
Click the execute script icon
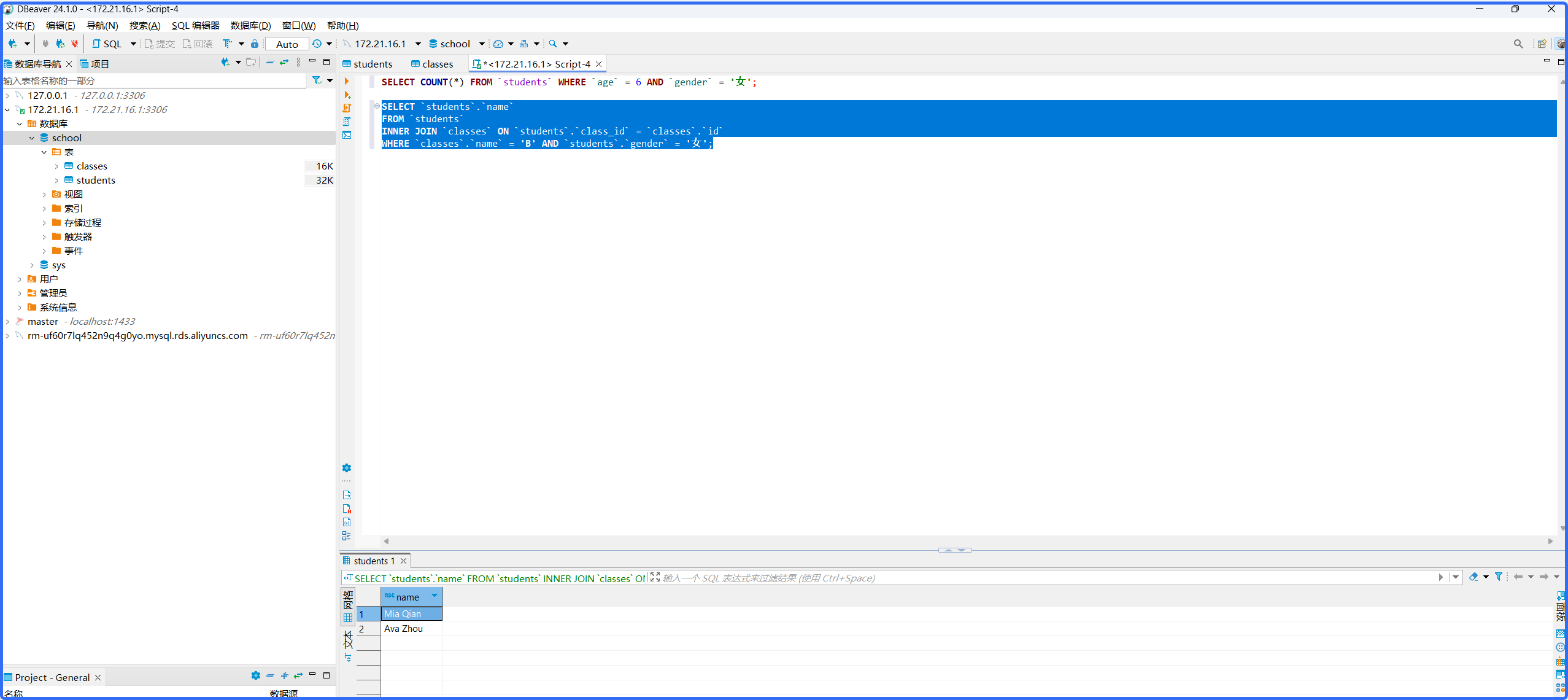click(x=347, y=108)
